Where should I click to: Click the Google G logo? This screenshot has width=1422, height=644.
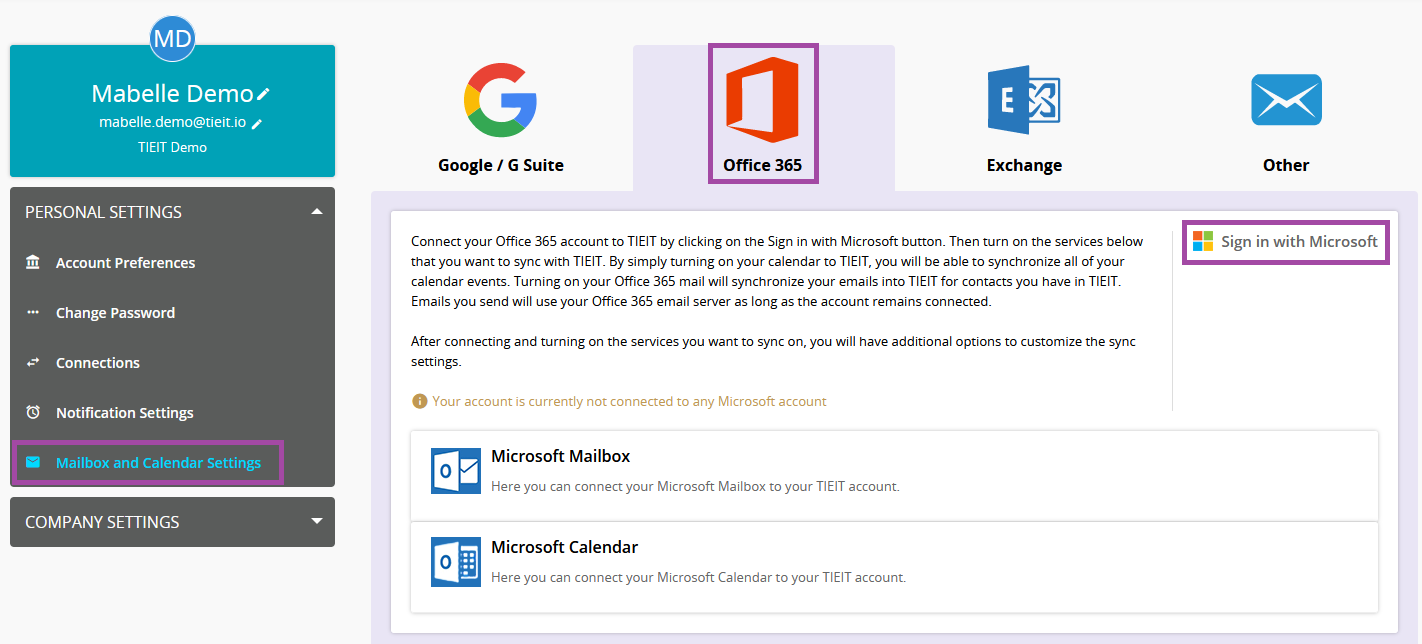click(501, 100)
